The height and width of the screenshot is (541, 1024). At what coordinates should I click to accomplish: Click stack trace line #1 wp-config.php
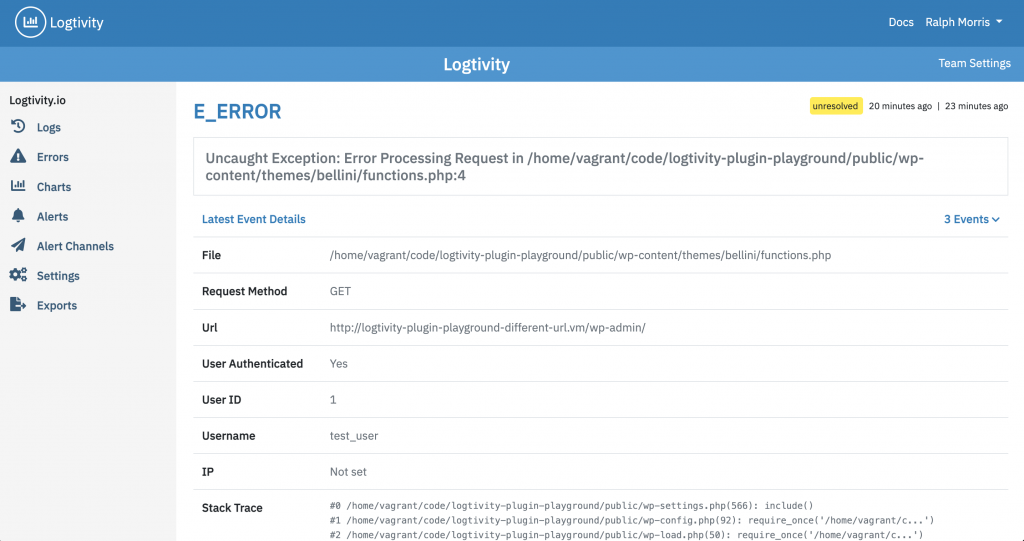632,521
